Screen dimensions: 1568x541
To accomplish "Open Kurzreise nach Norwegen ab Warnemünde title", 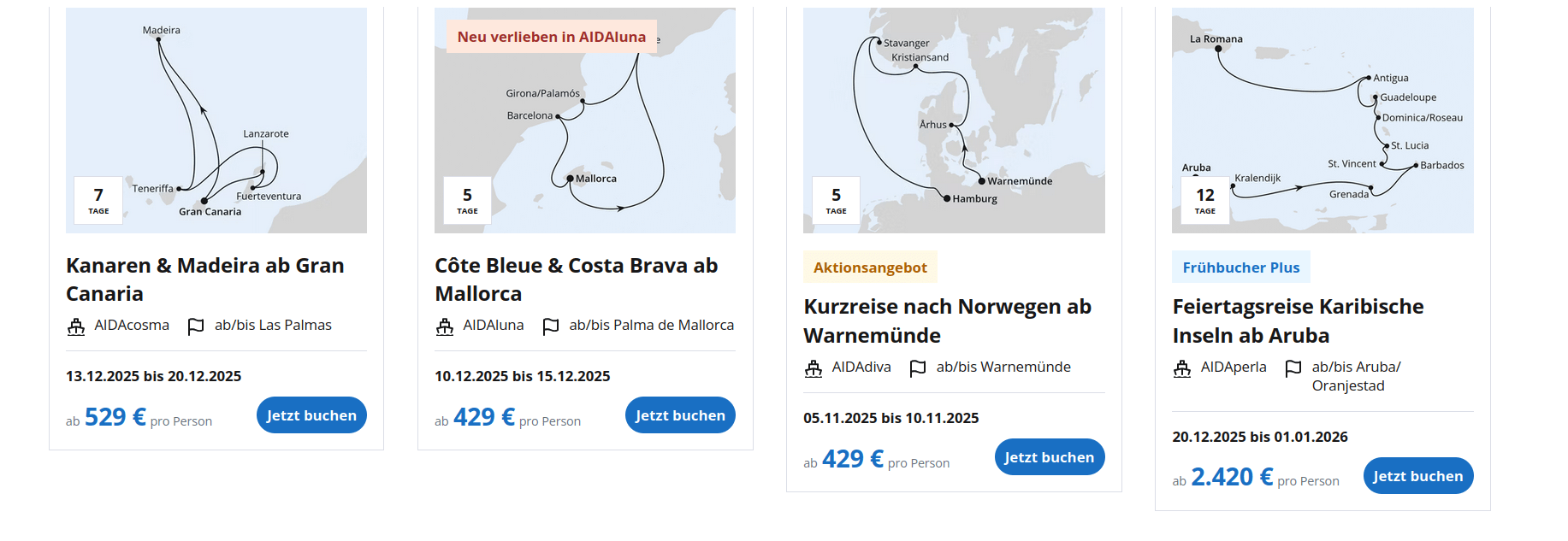I will tap(947, 320).
